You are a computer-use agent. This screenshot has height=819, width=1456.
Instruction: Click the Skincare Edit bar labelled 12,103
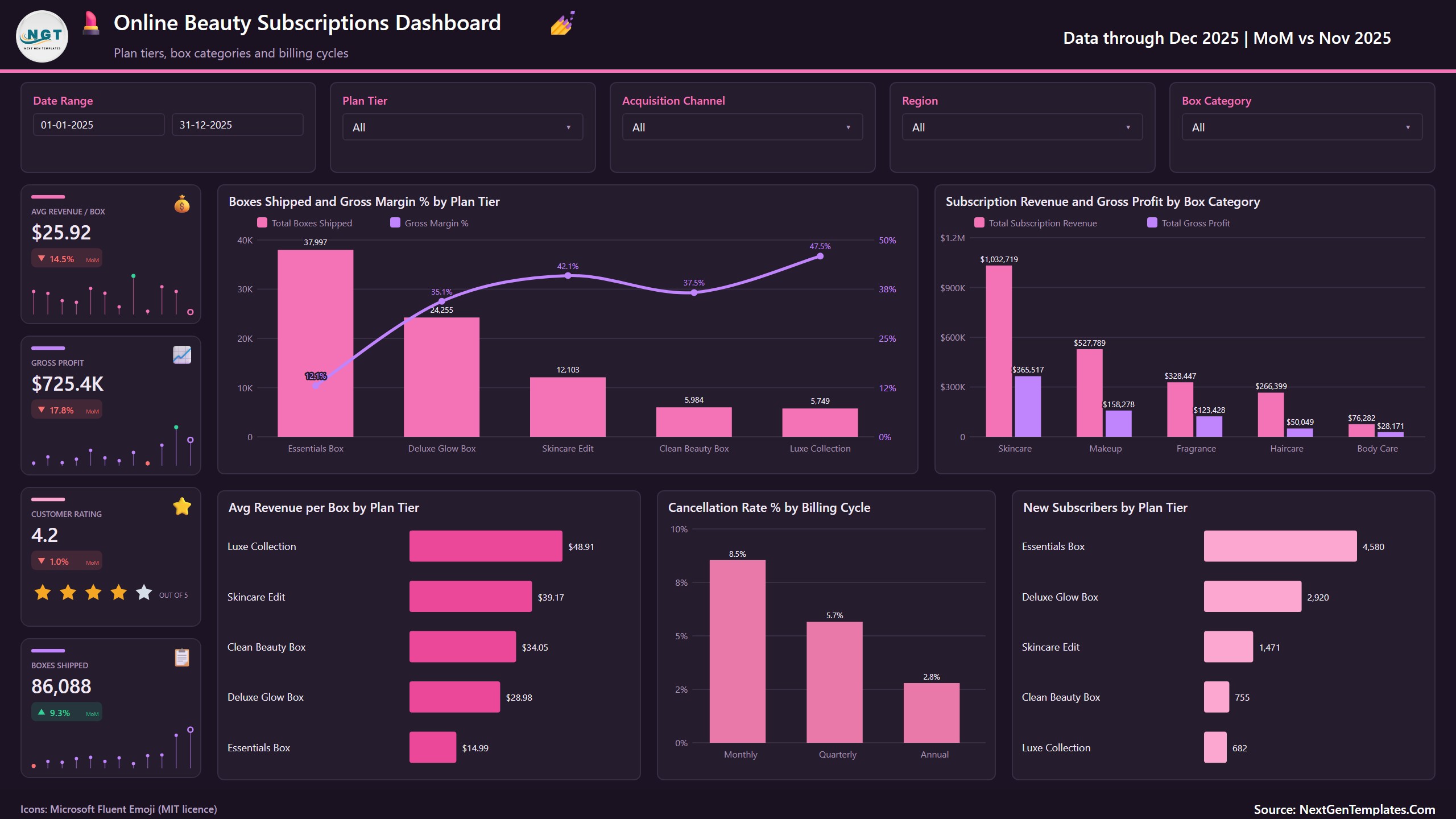click(568, 407)
